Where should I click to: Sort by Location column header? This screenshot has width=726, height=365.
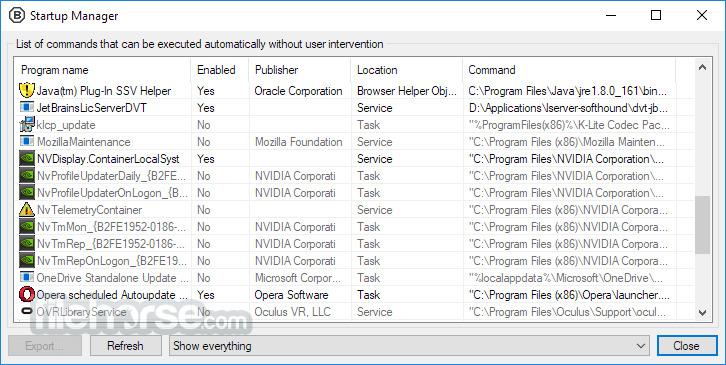tap(407, 70)
